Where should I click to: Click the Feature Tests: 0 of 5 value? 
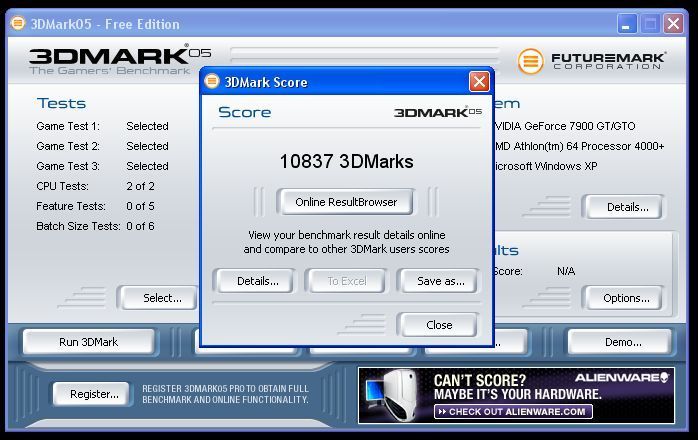(140, 206)
